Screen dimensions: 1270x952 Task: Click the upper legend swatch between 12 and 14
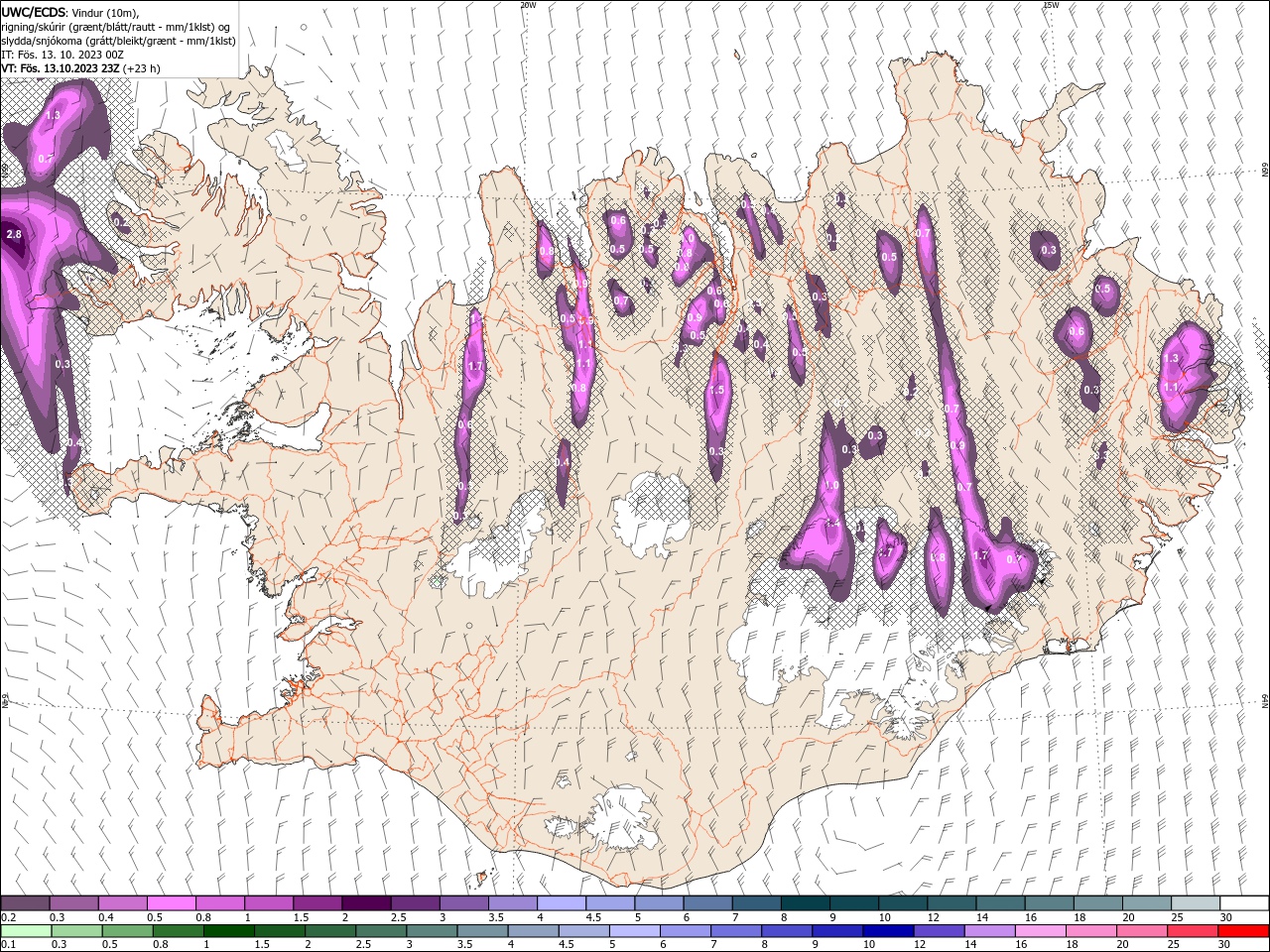[952, 903]
